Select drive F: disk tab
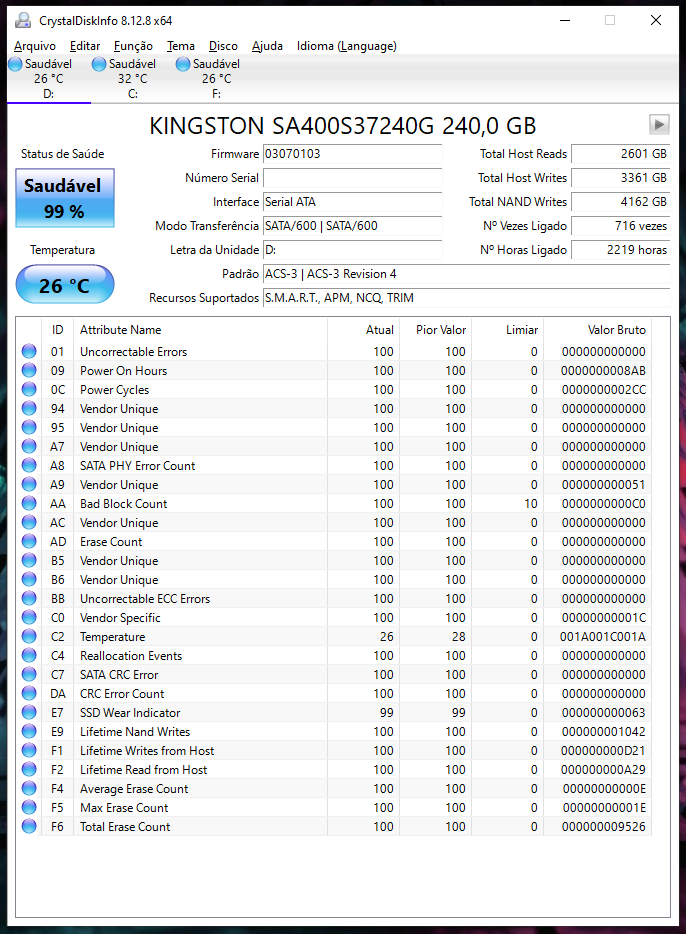686x934 pixels. point(216,79)
